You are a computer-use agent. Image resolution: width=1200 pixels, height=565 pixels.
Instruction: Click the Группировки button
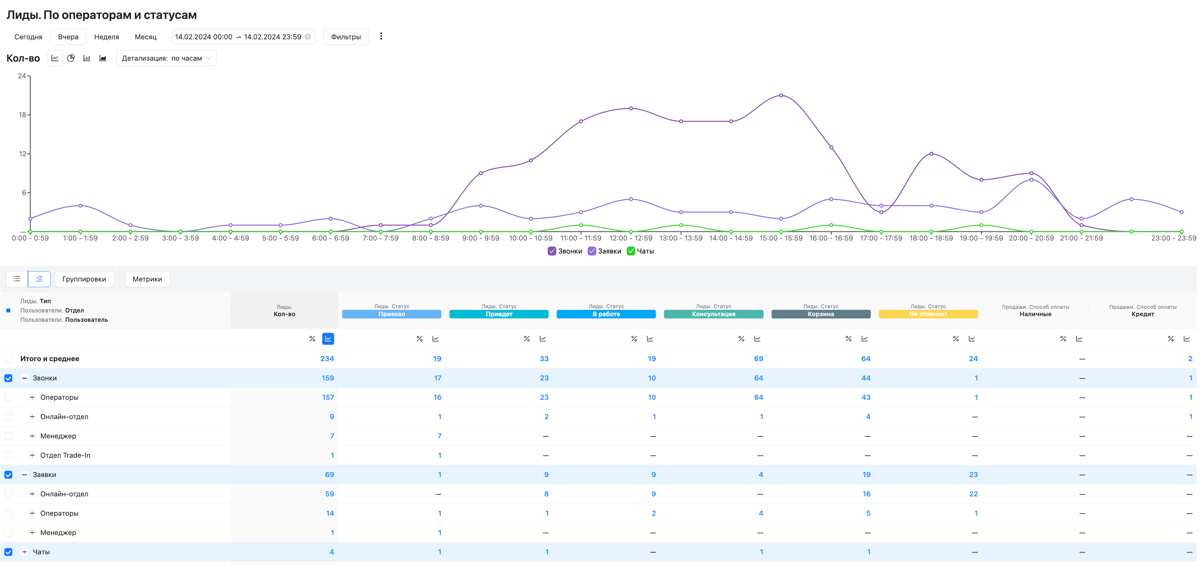(84, 279)
